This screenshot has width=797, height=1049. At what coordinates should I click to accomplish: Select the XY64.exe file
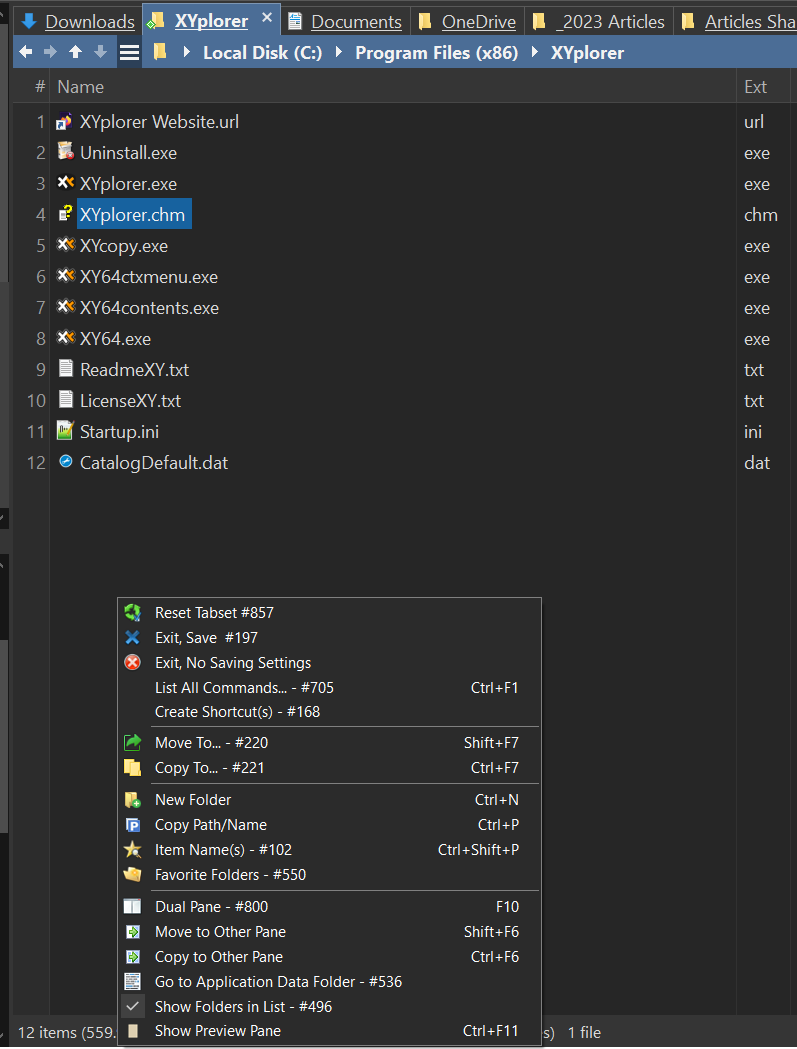pyautogui.click(x=115, y=339)
